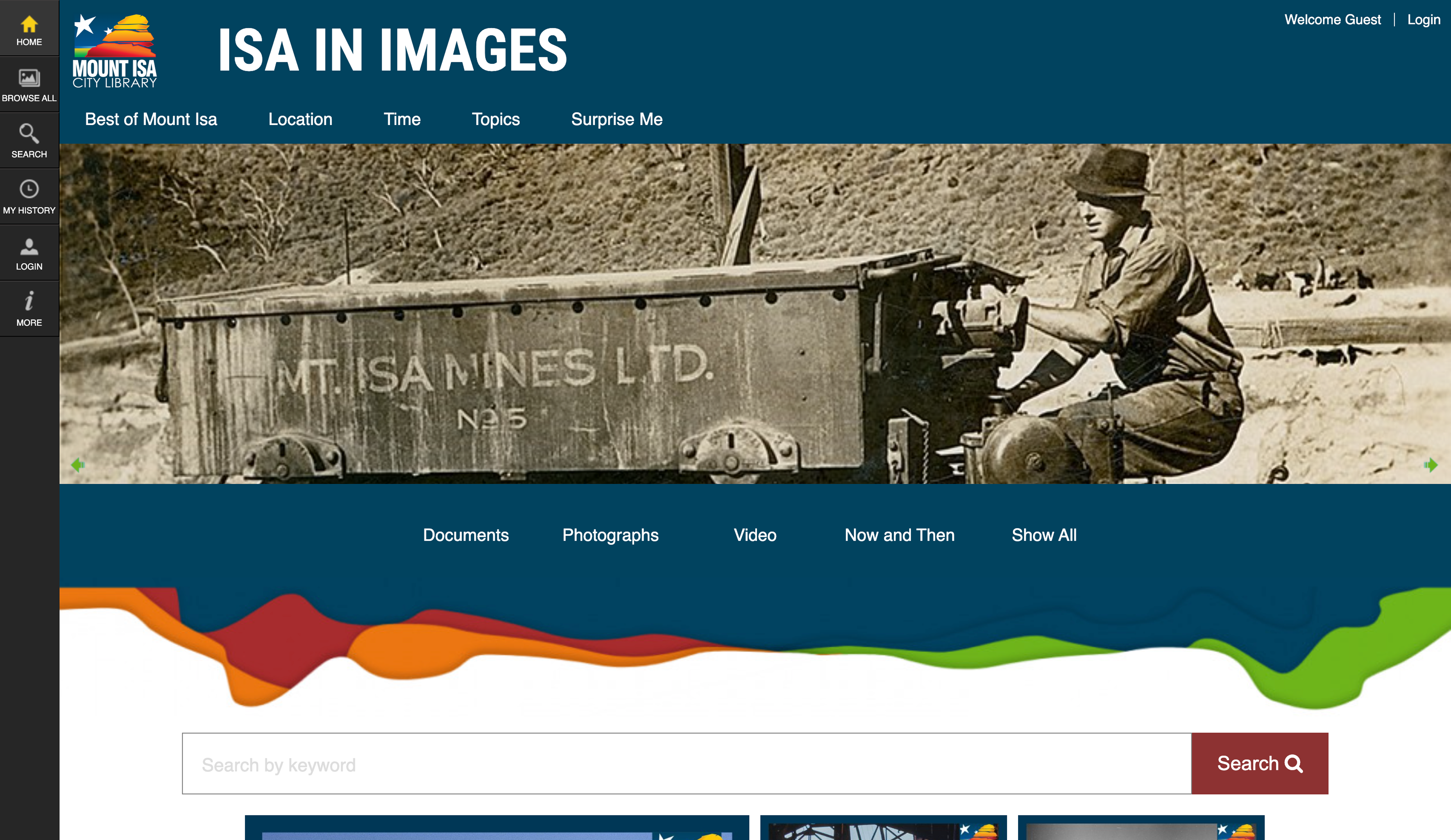Open Browse All from the sidebar
The height and width of the screenshot is (840, 1451).
coord(29,85)
